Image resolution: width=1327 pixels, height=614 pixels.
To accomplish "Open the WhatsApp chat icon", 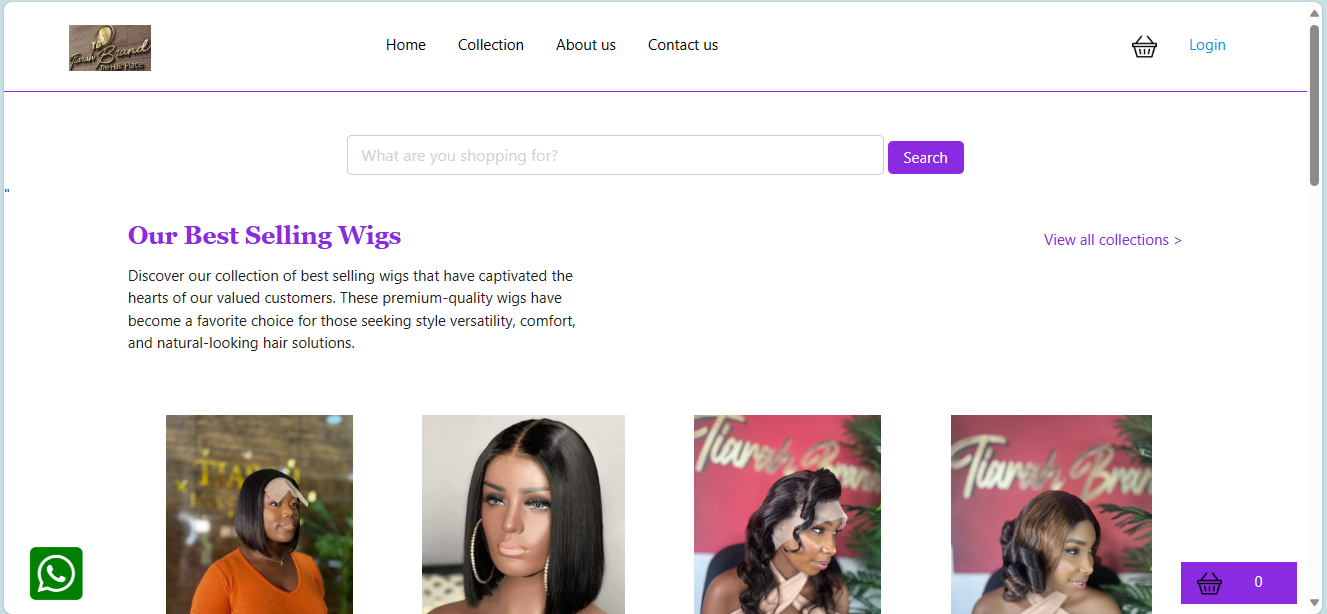I will coord(56,573).
